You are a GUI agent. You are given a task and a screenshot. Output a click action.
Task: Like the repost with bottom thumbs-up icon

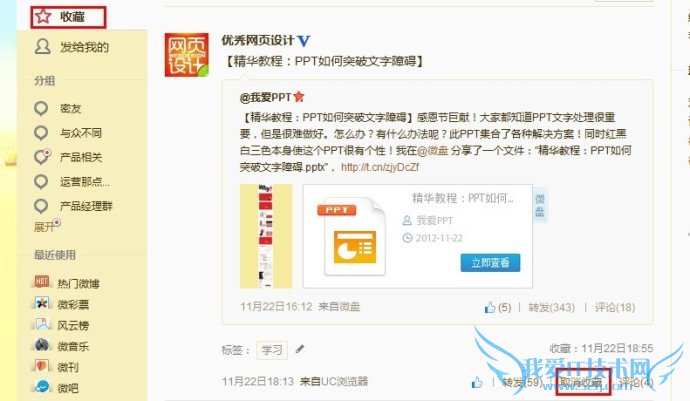477,383
